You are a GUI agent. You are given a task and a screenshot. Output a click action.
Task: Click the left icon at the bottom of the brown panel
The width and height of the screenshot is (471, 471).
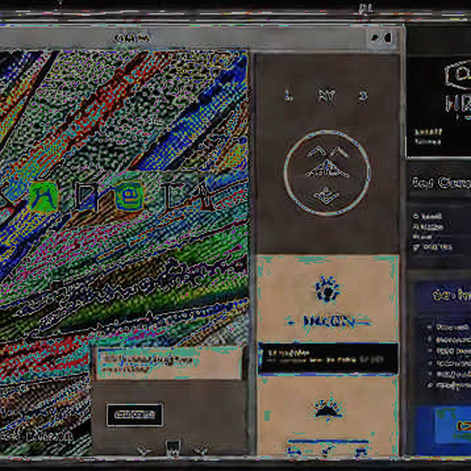144,450
